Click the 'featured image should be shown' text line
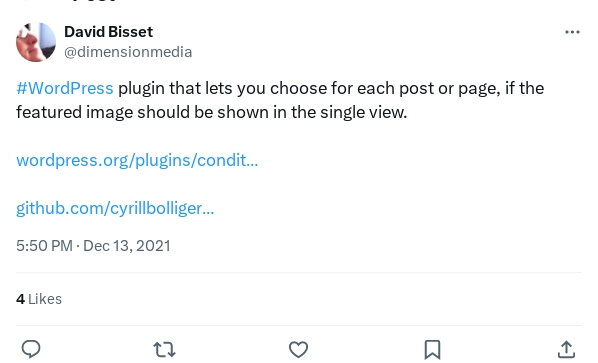 pos(212,112)
